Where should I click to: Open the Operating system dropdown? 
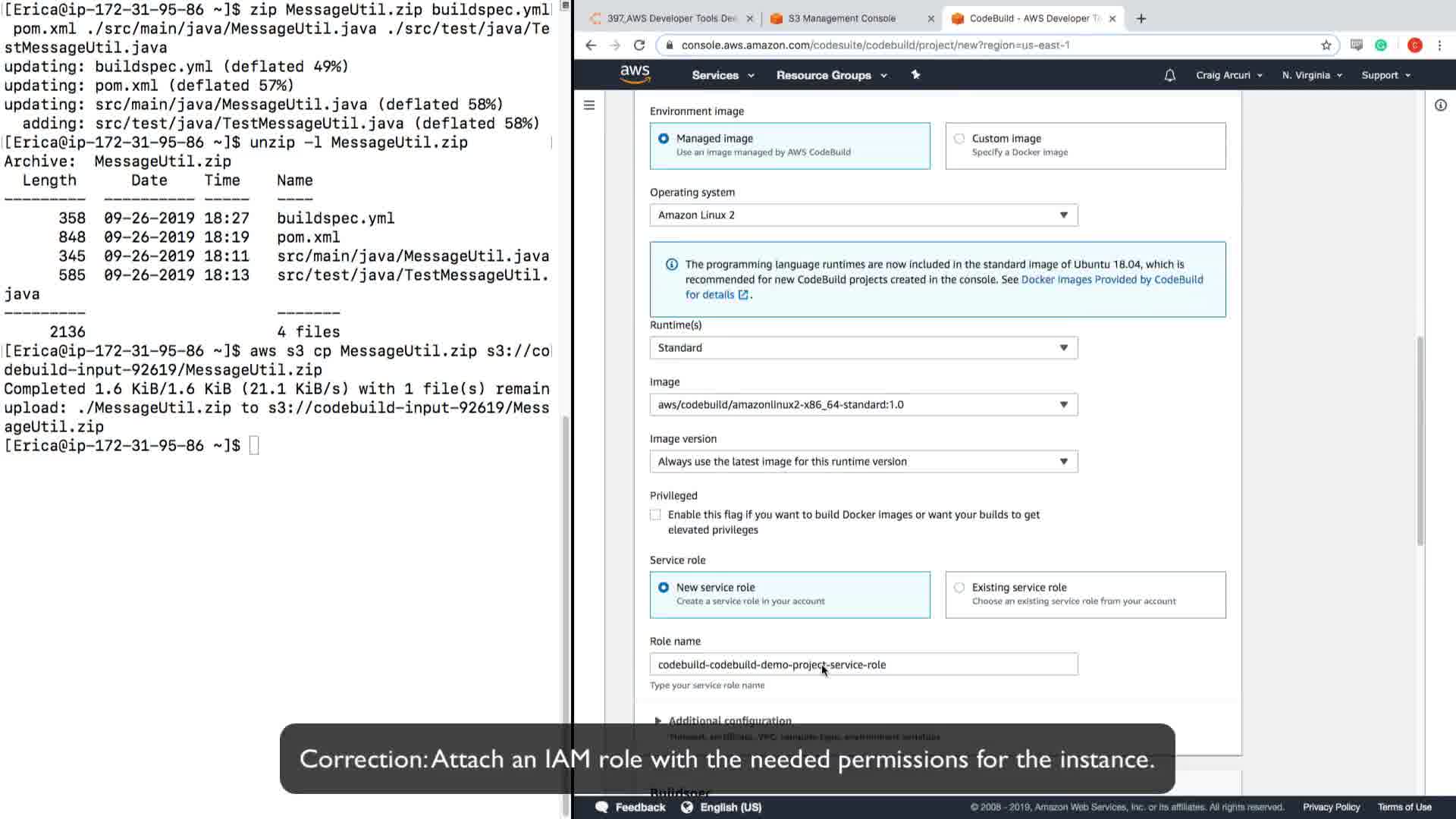pos(863,215)
